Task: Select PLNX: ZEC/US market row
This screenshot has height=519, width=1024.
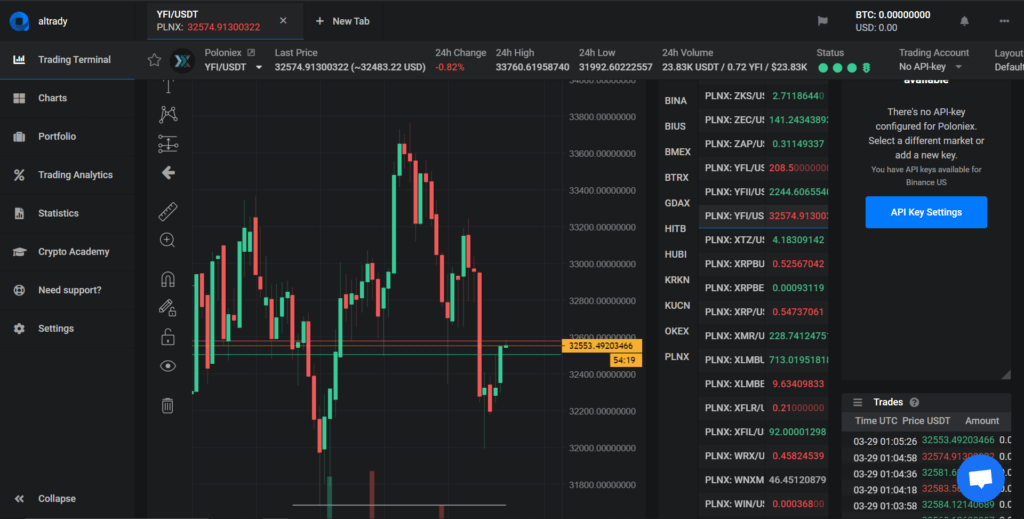Action: (x=763, y=120)
